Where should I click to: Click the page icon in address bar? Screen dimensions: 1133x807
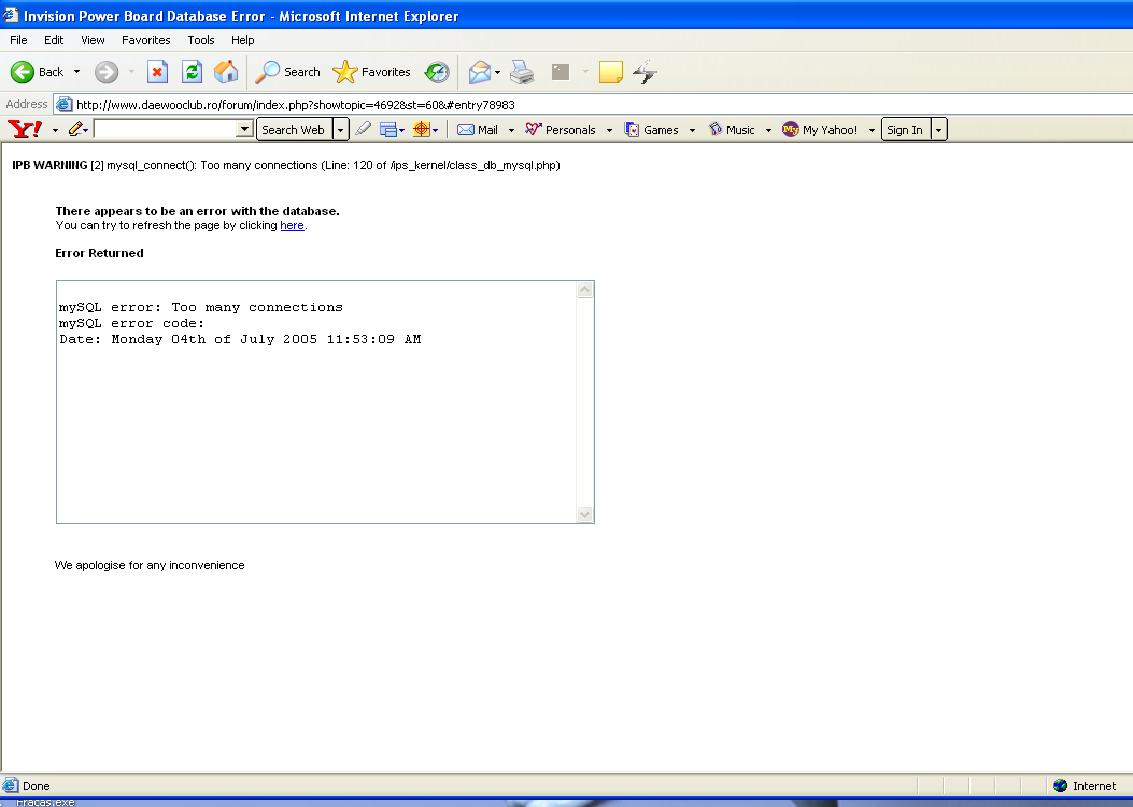tap(64, 105)
